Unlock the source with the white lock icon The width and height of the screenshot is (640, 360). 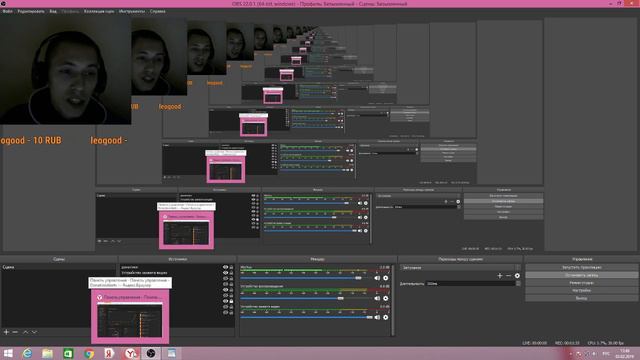click(231, 301)
